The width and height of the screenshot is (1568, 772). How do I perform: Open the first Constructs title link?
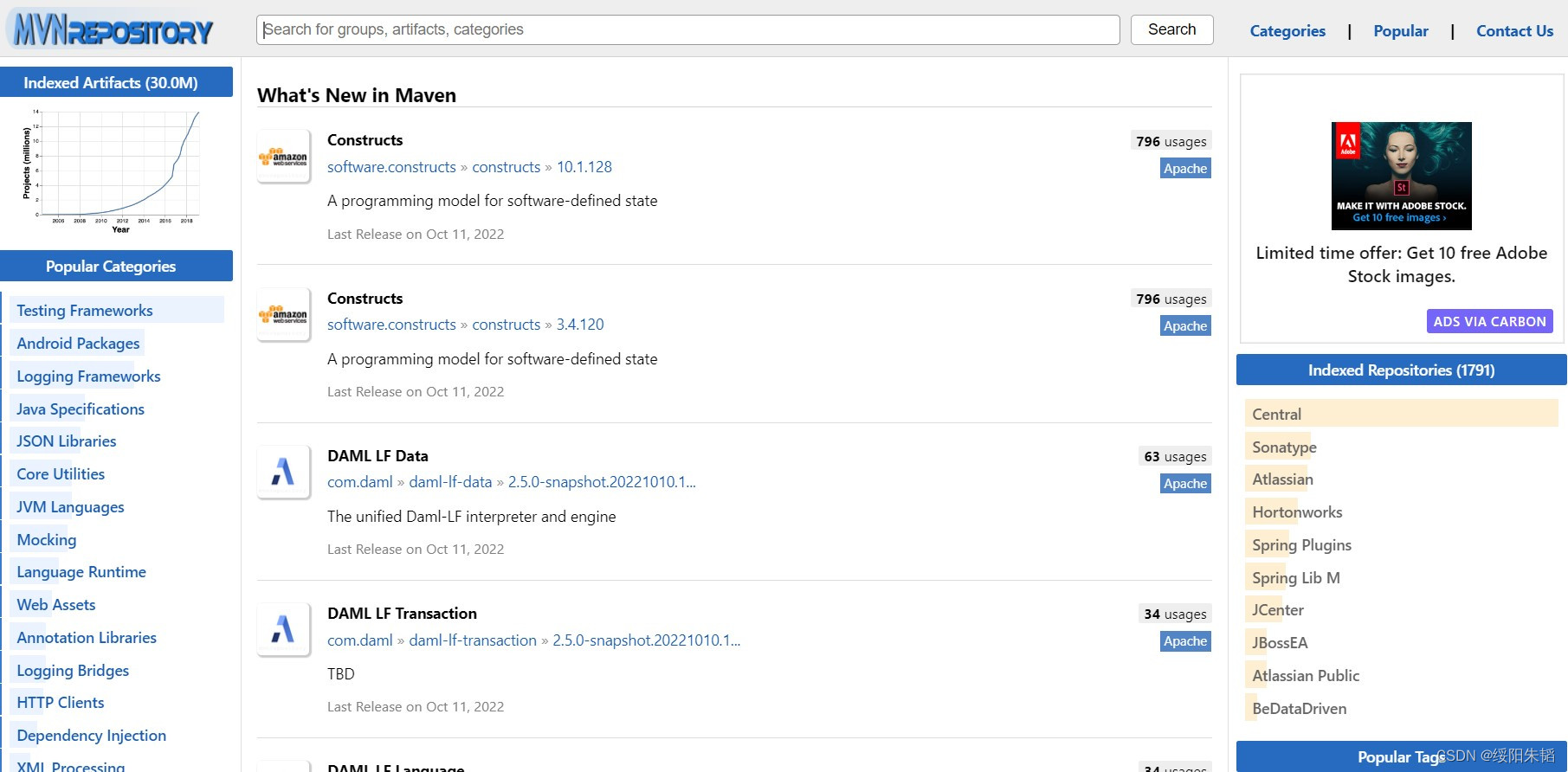coord(365,140)
